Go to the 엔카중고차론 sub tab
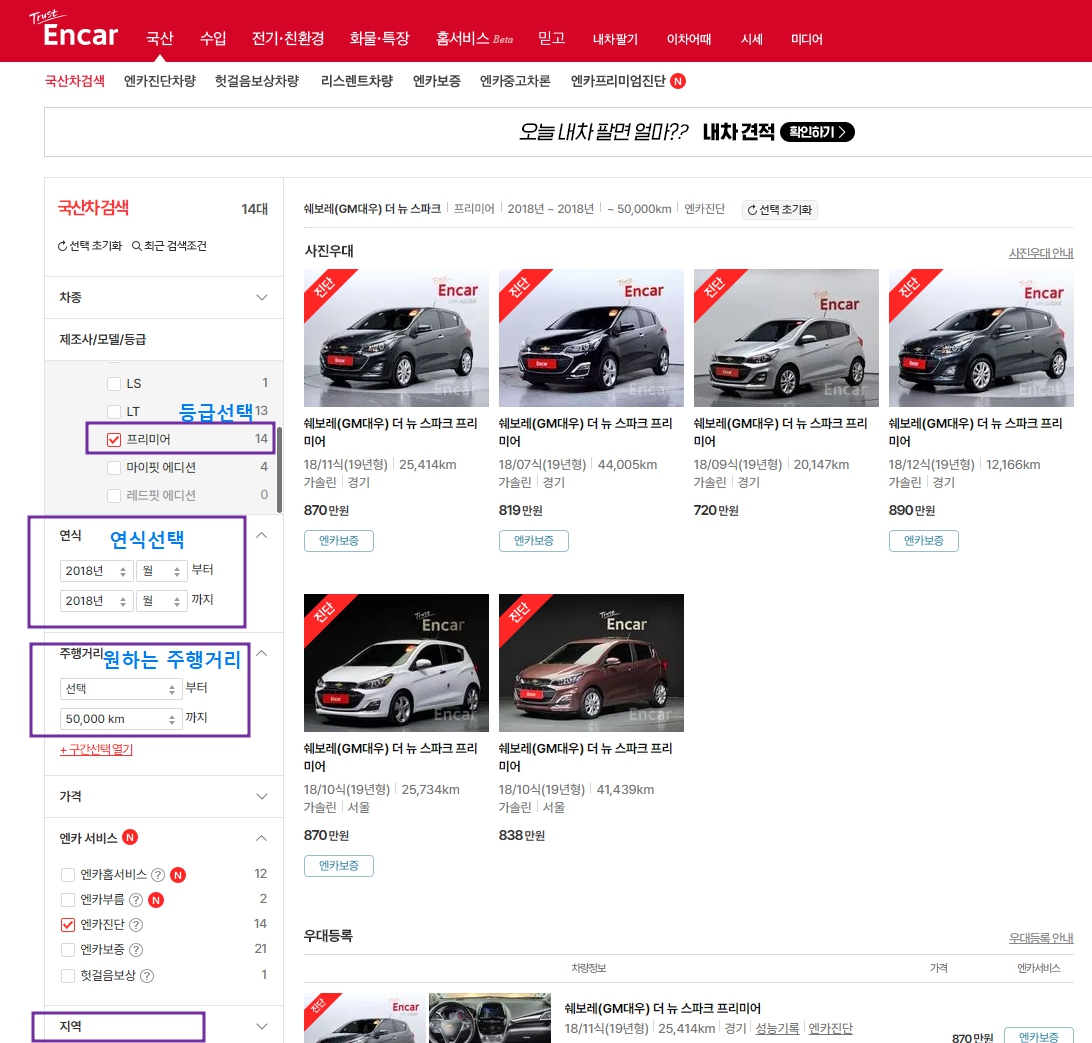The height and width of the screenshot is (1043, 1092). tap(515, 81)
